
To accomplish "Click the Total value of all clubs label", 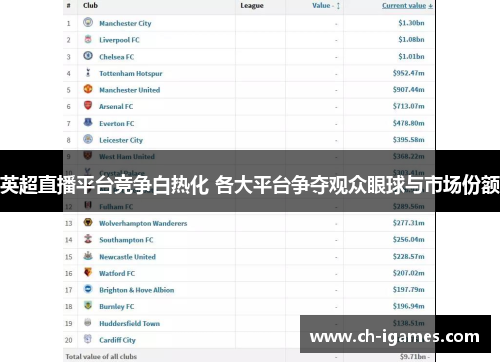I will coord(101,356).
